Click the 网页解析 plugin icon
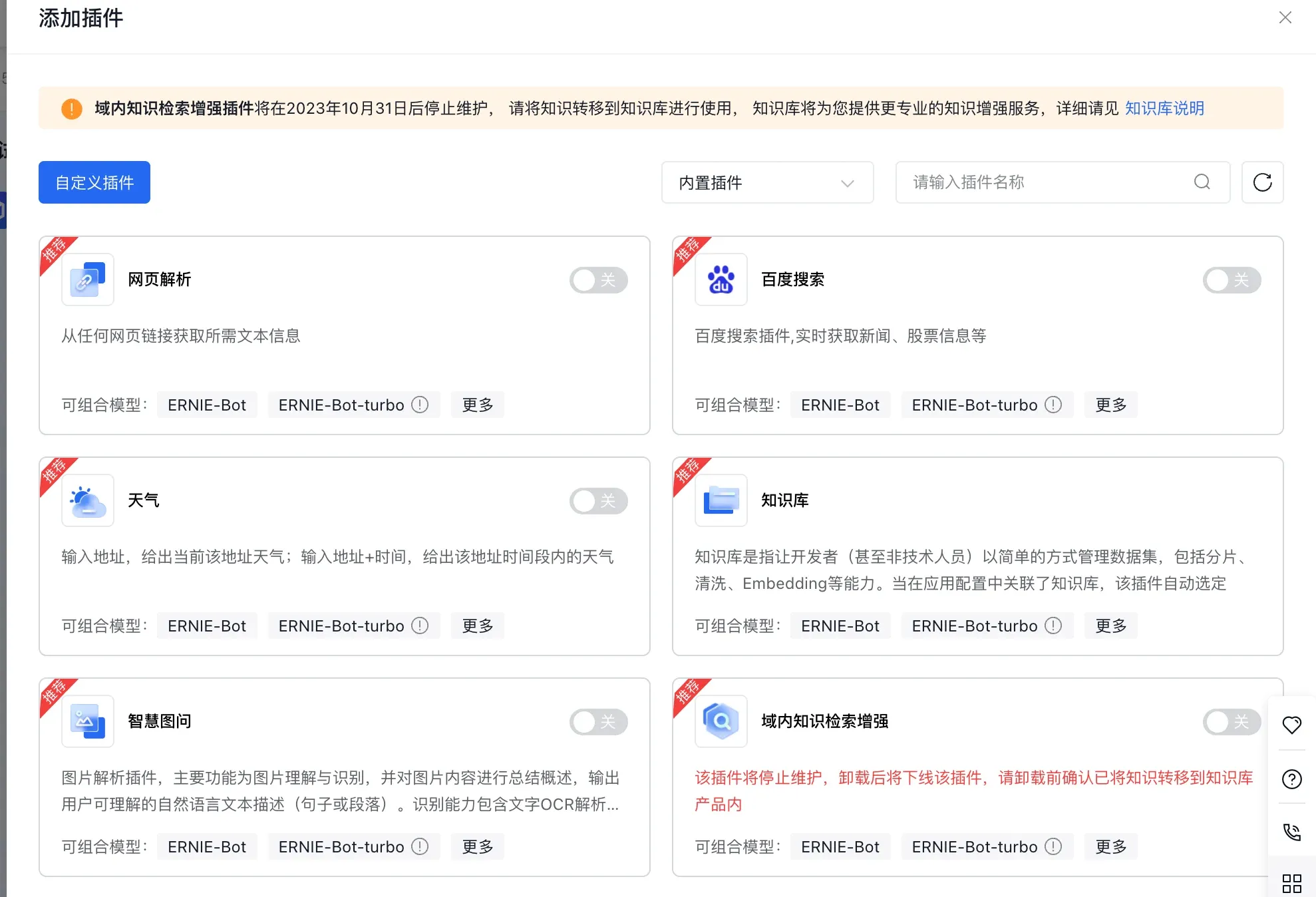This screenshot has height=897, width=1316. pos(87,279)
